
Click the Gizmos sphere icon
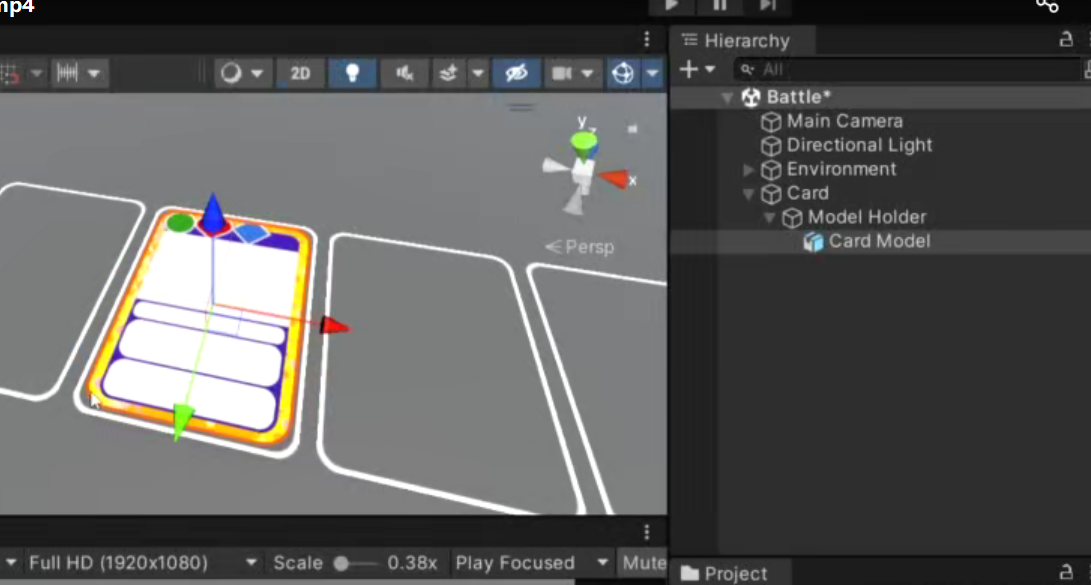tap(623, 72)
